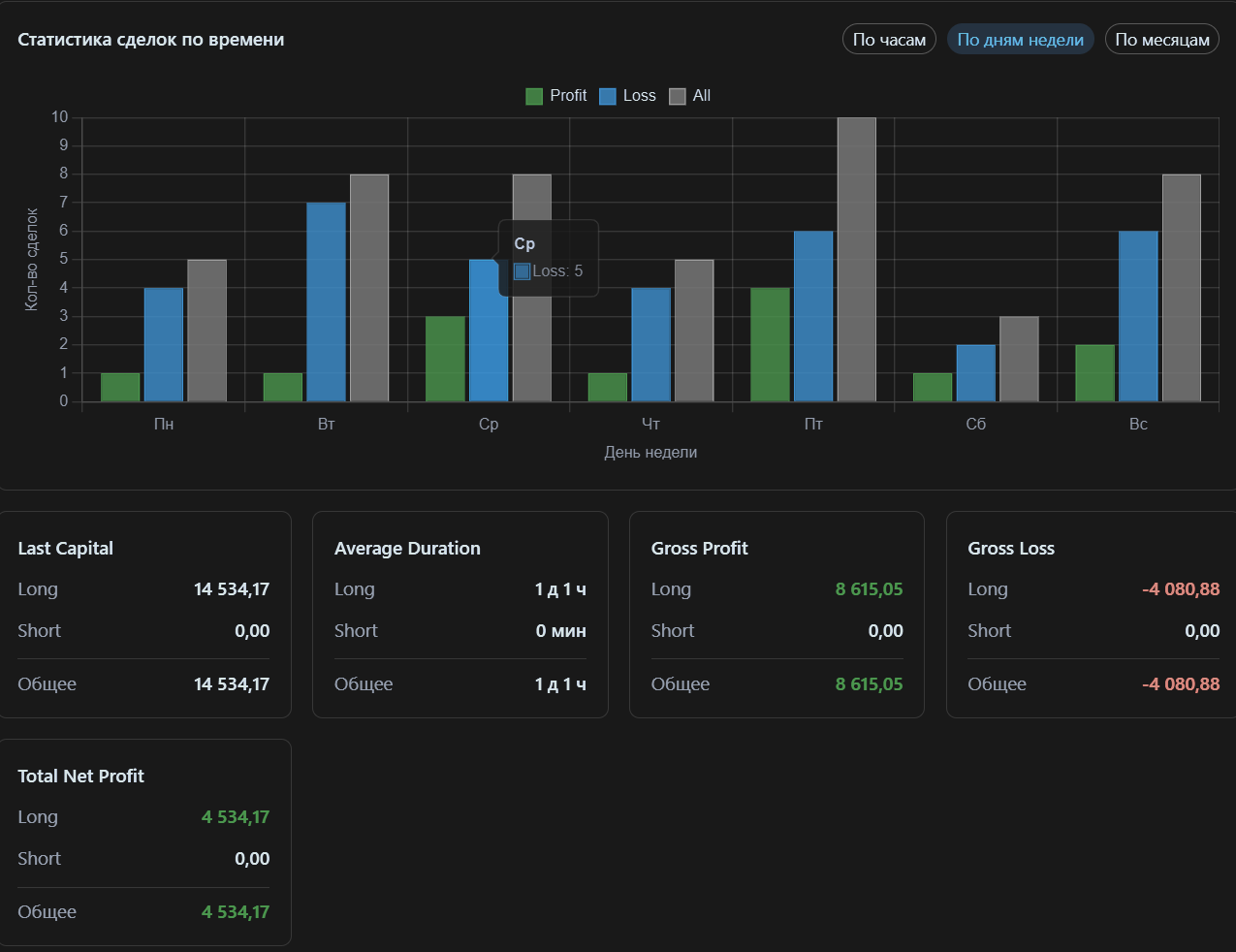This screenshot has height=952, width=1236.
Task: Click the Пт blue Loss bar
Action: click(x=813, y=316)
